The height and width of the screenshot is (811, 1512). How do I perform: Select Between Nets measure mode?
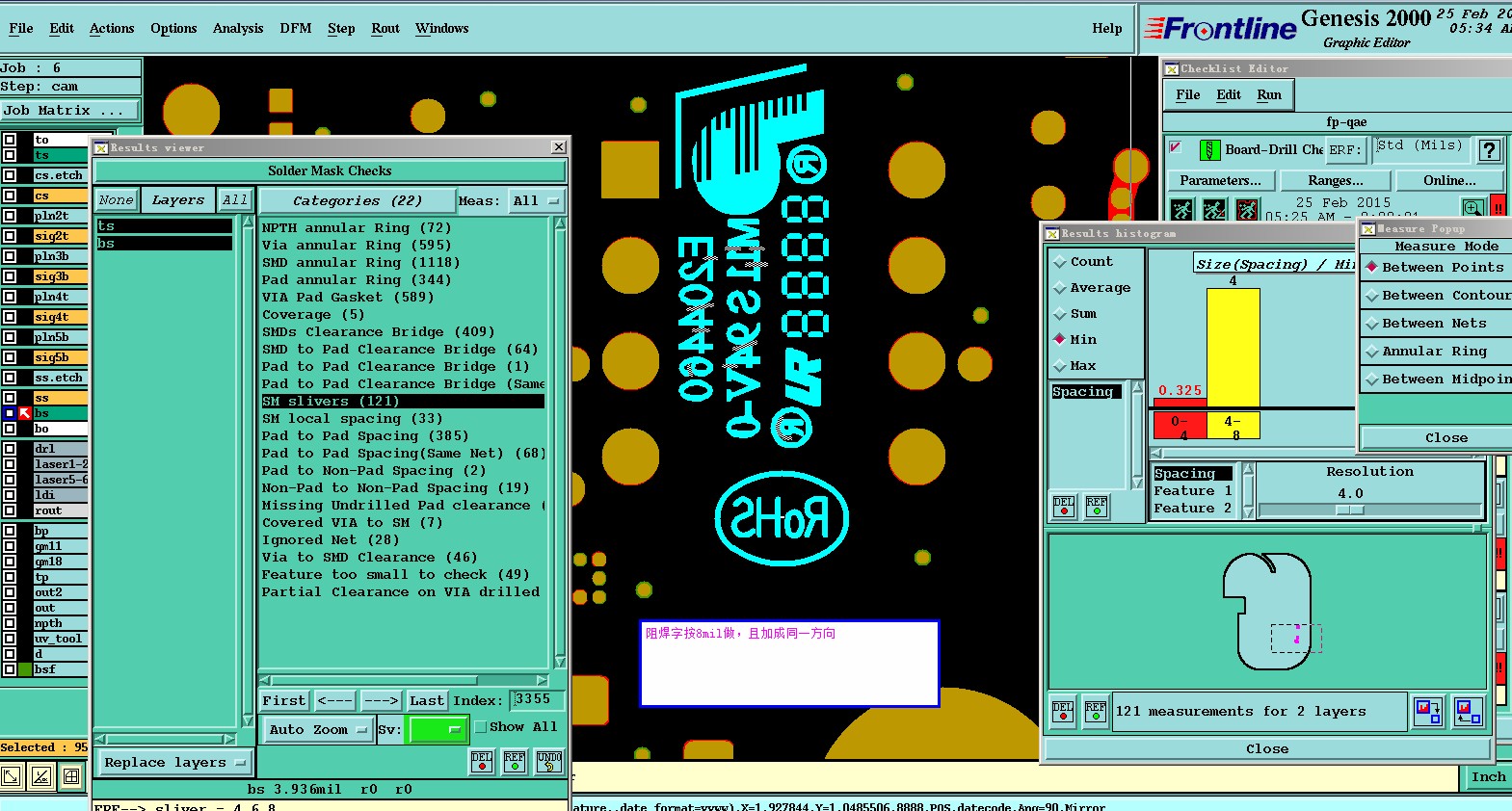click(x=1372, y=324)
